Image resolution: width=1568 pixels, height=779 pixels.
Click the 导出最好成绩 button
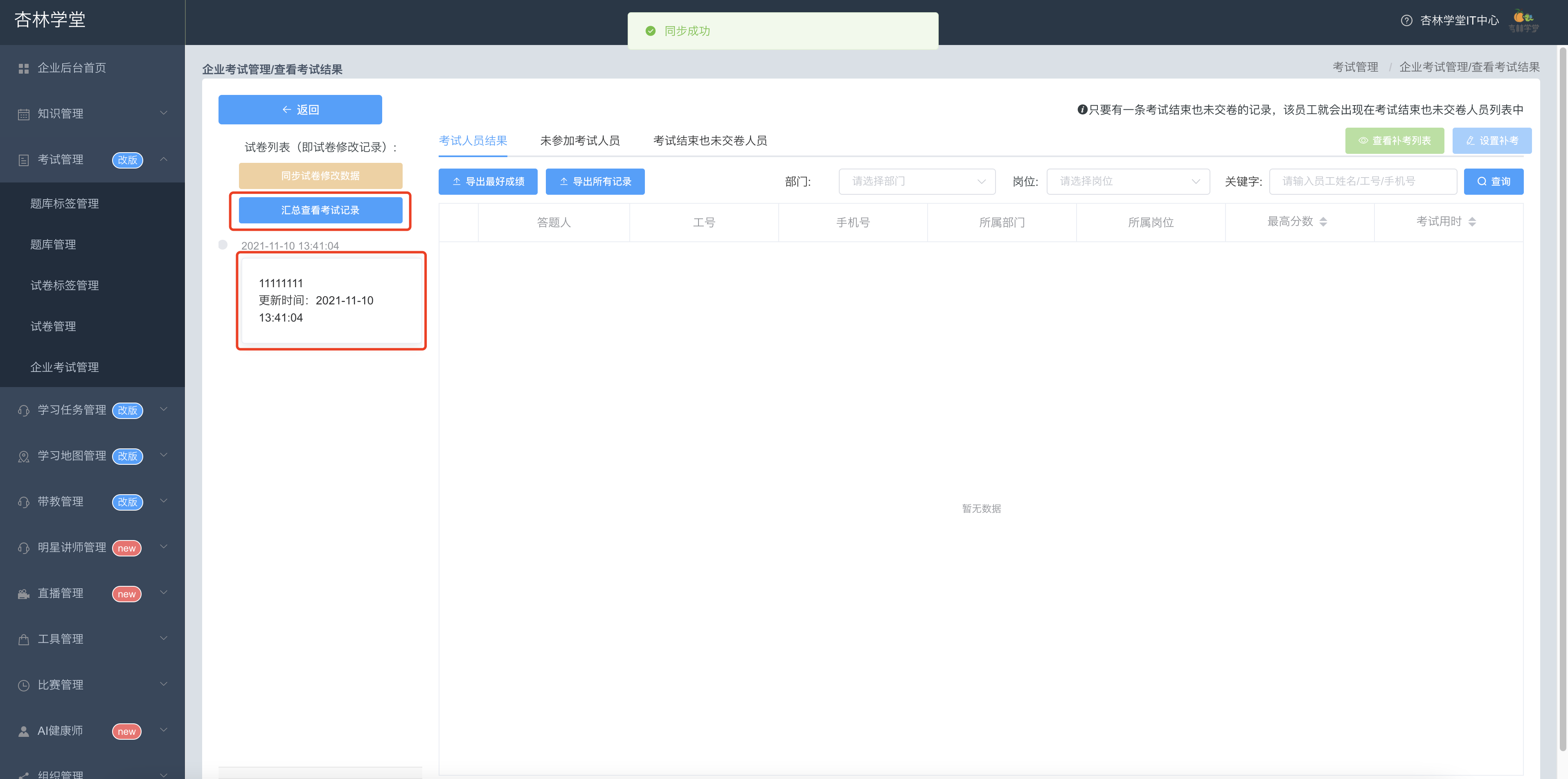click(488, 181)
